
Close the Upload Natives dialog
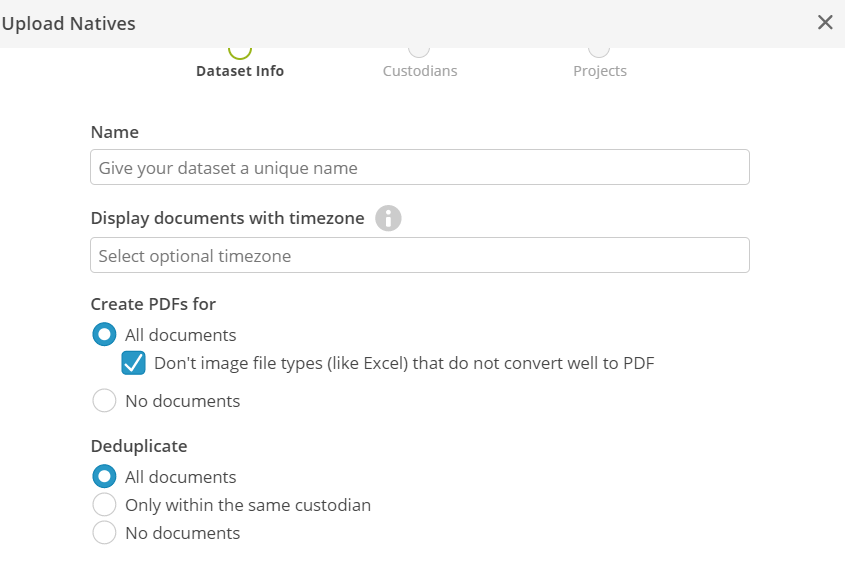pyautogui.click(x=825, y=23)
